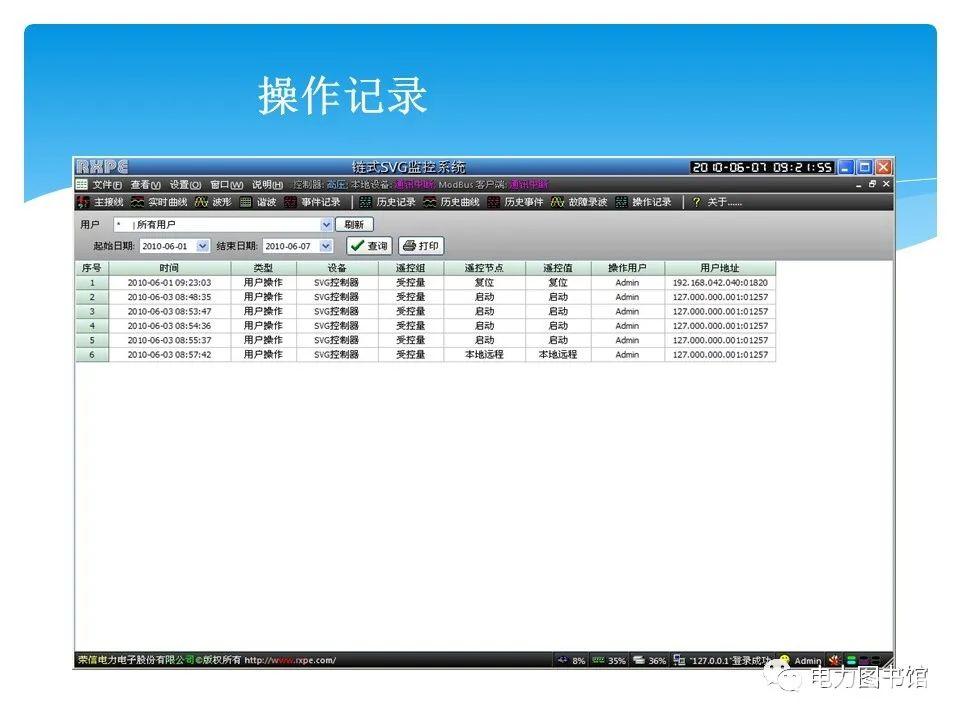Screen dimensions: 960x720
Task: Restore the inner child window button
Action: click(872, 184)
